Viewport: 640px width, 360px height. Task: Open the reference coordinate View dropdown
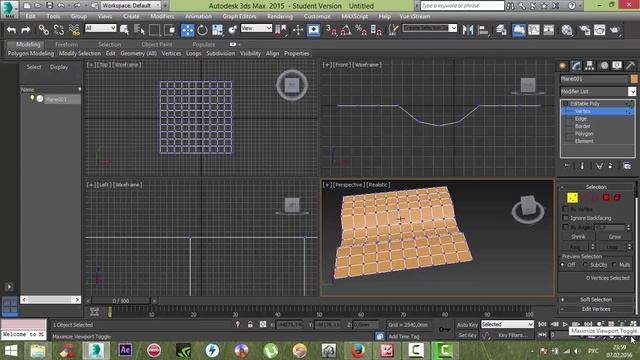coord(256,28)
